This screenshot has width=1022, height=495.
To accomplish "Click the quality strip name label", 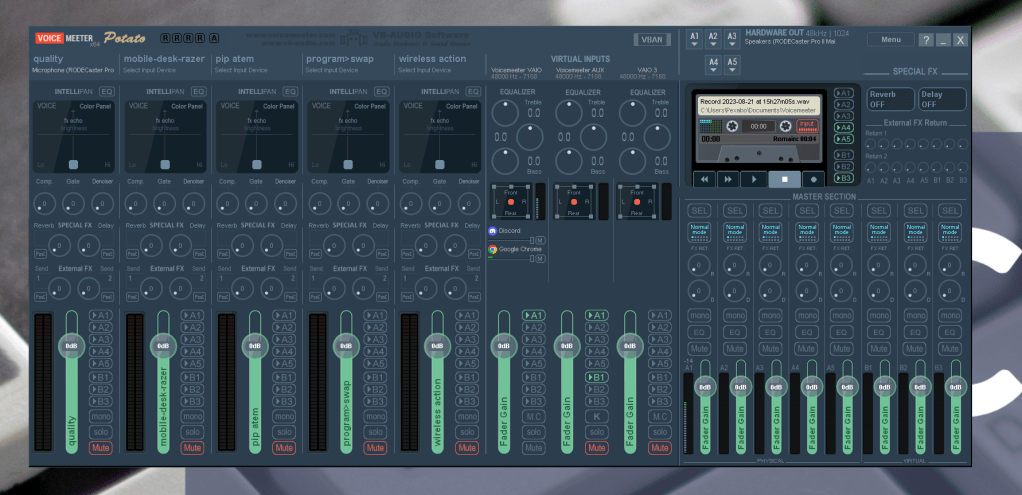I will [48, 59].
